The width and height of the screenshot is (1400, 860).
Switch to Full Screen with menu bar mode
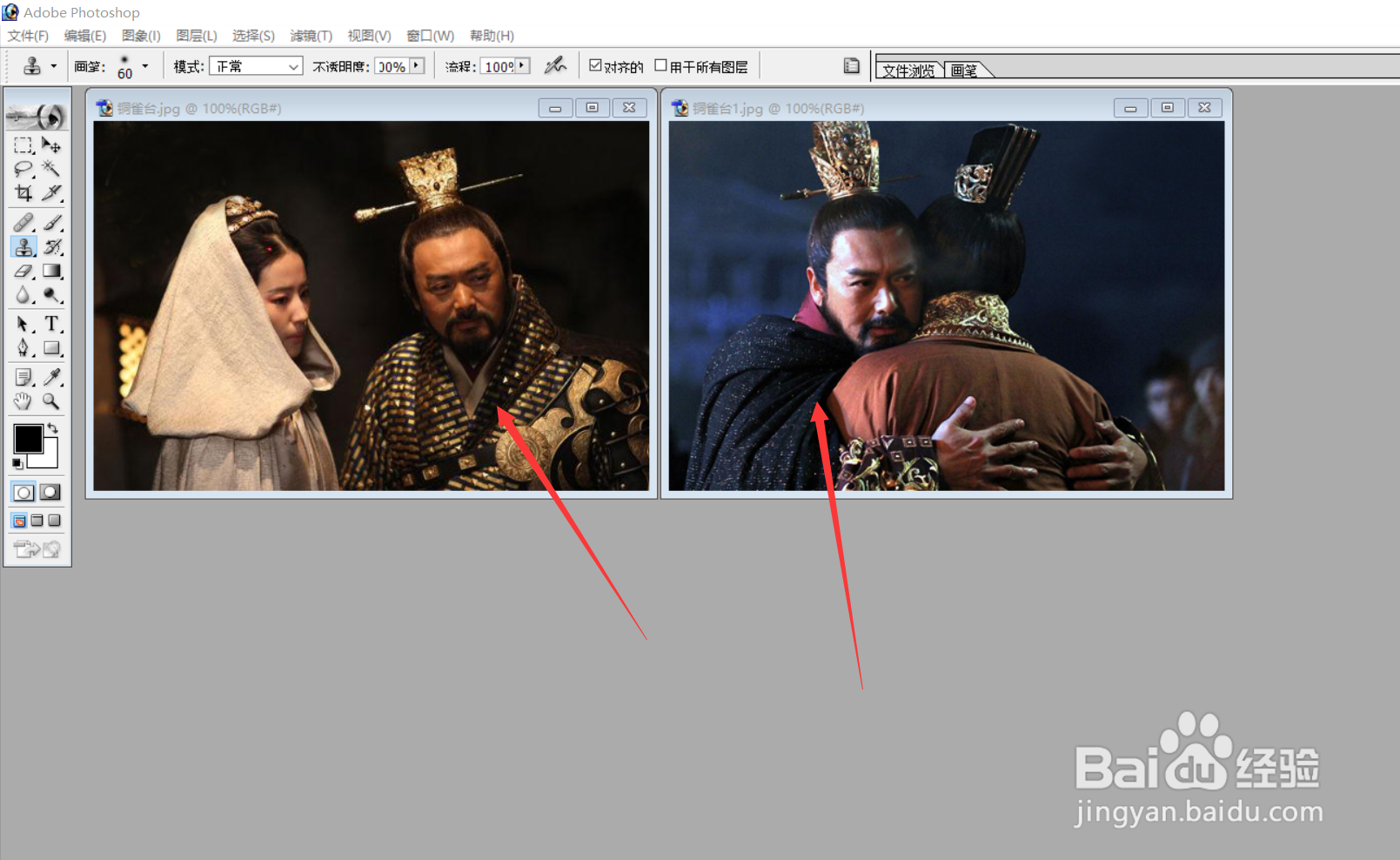click(37, 521)
